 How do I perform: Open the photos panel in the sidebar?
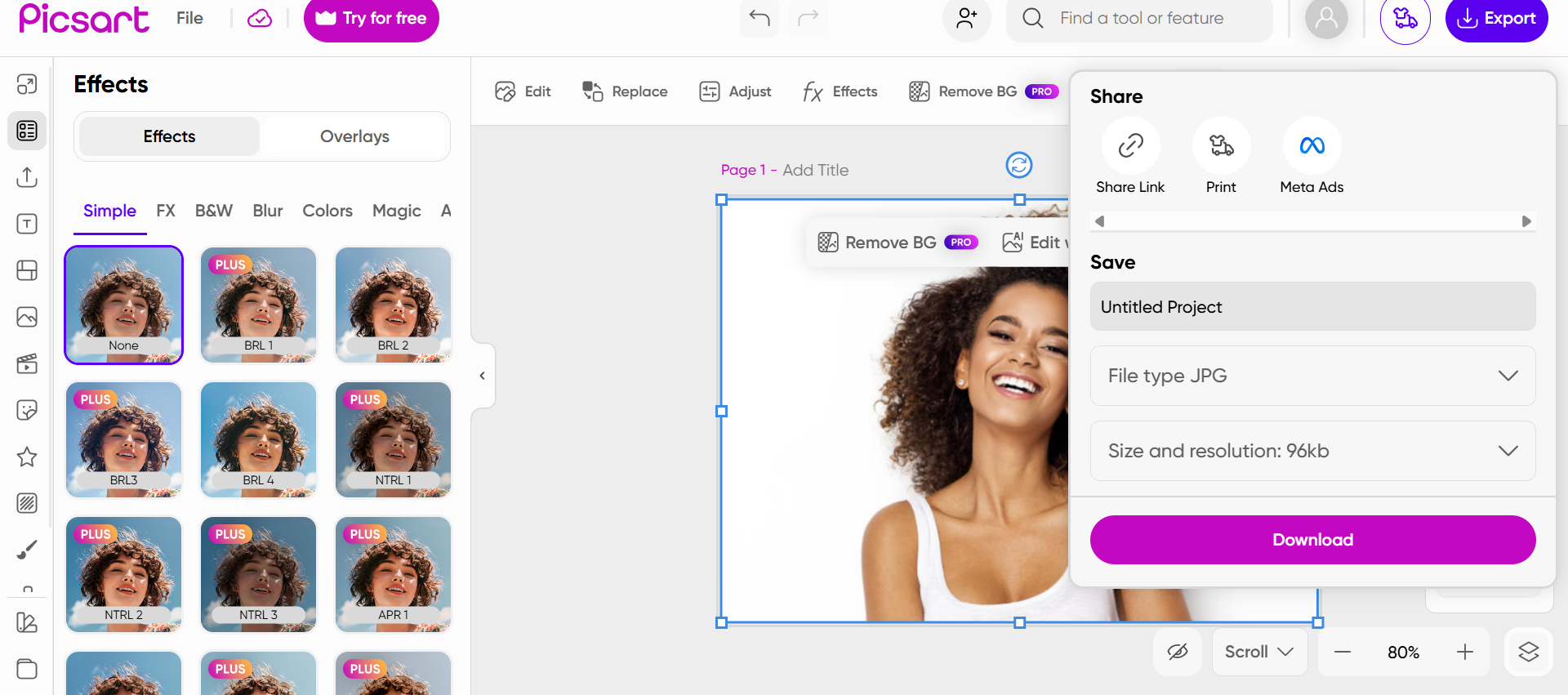tap(27, 317)
